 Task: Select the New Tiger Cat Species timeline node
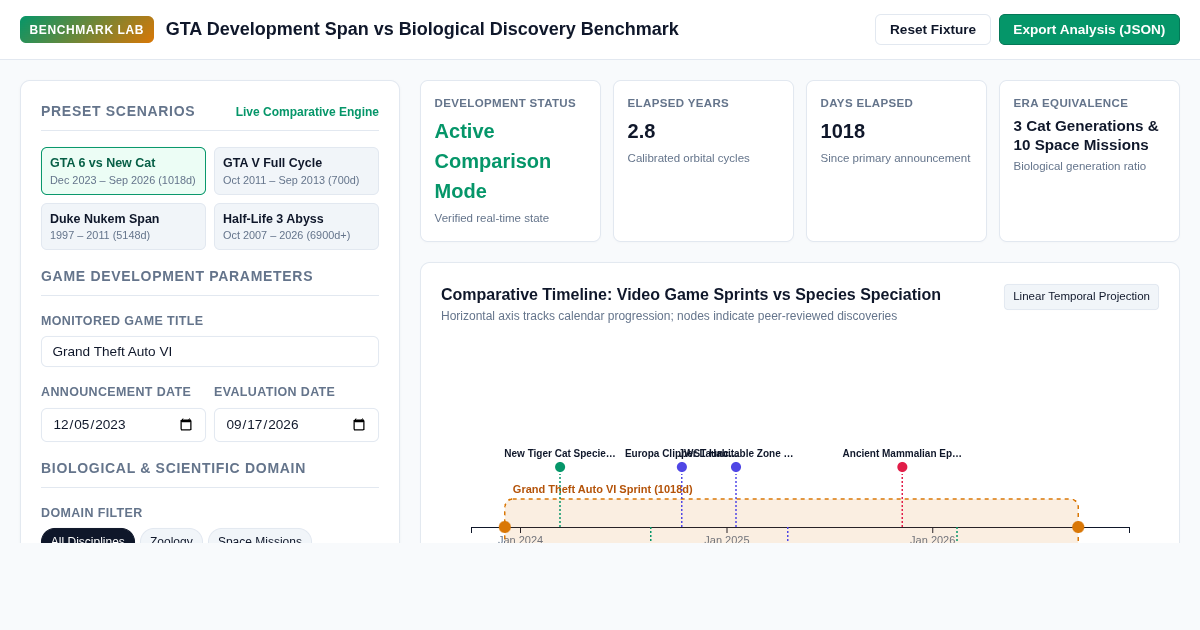coord(560,467)
